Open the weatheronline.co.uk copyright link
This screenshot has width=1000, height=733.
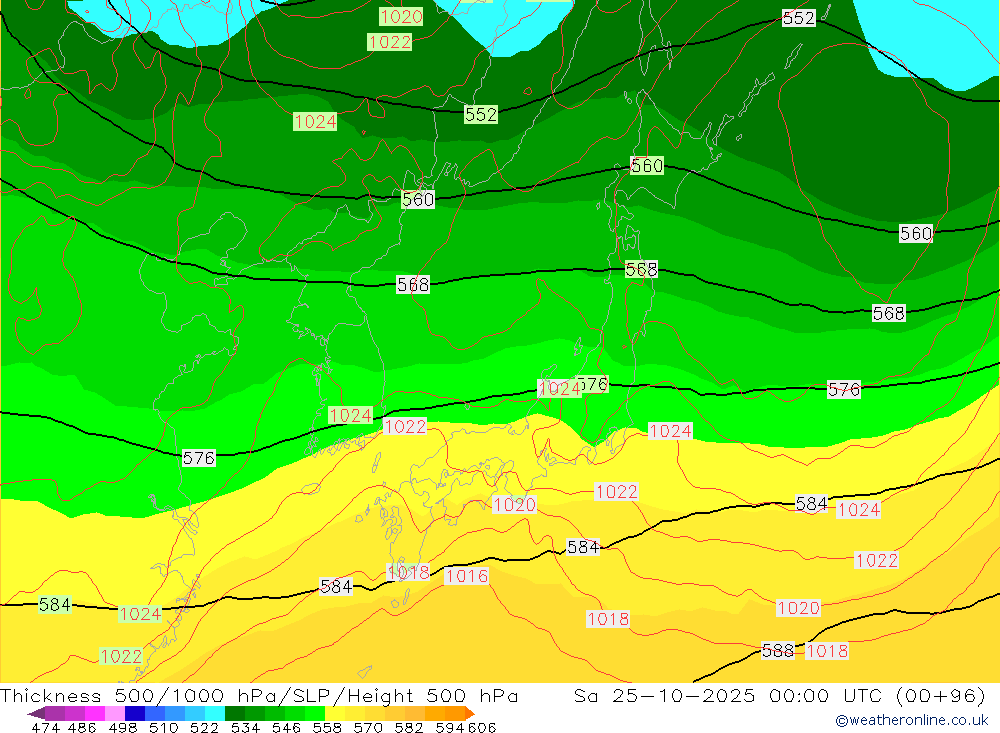pos(912,720)
